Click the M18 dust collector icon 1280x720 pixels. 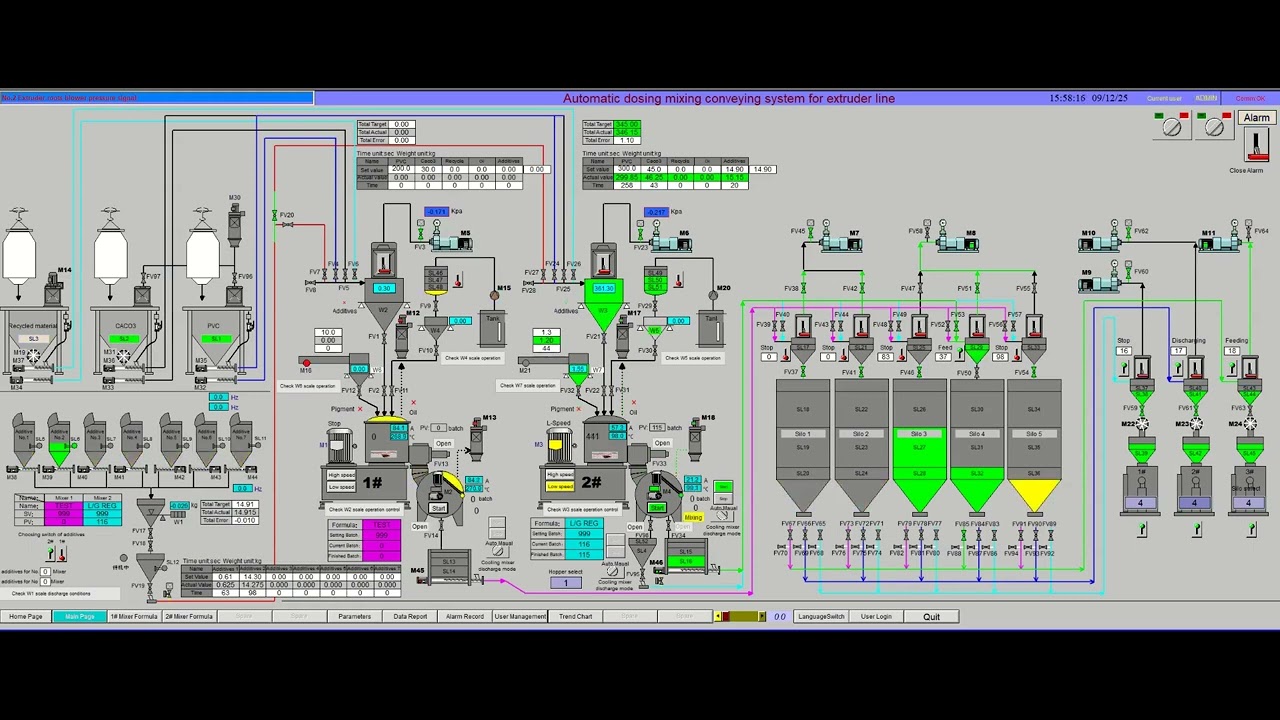[x=696, y=437]
